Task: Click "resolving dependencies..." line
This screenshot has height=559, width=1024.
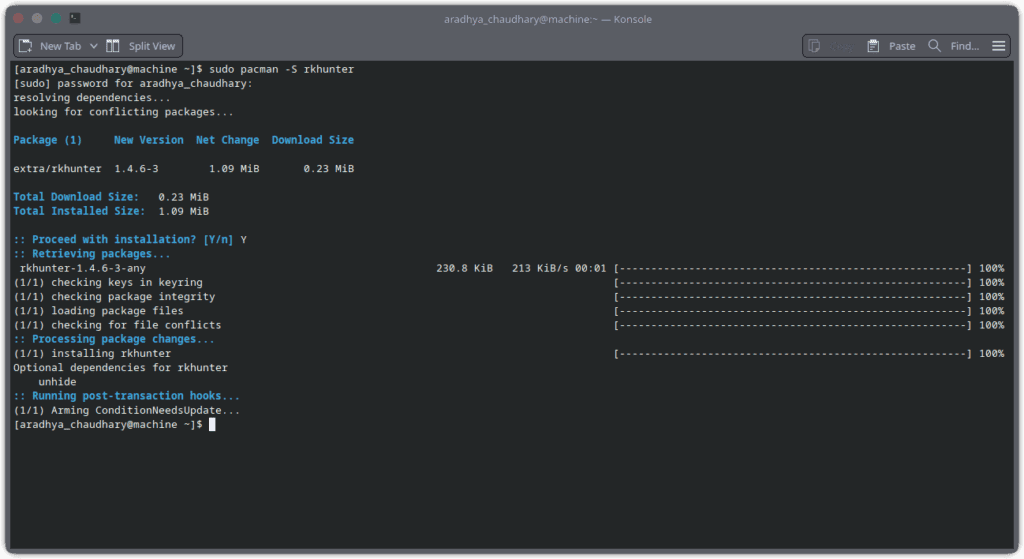Action: pyautogui.click(x=91, y=98)
